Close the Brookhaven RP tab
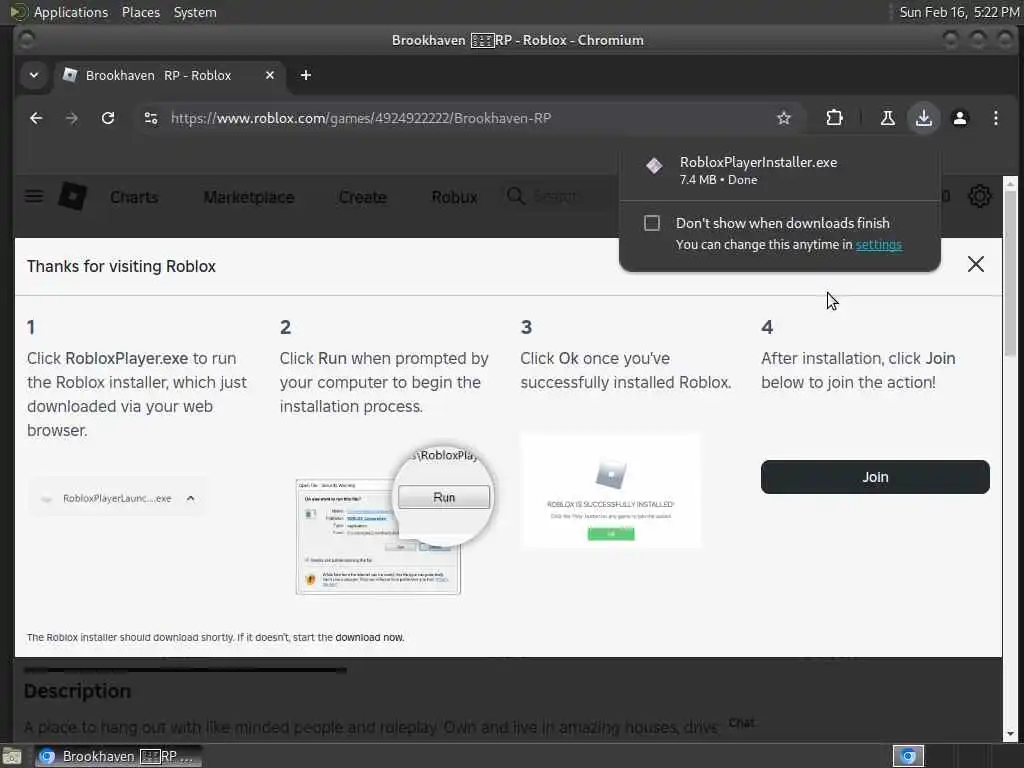Screen dimensions: 1024x768 click(270, 76)
